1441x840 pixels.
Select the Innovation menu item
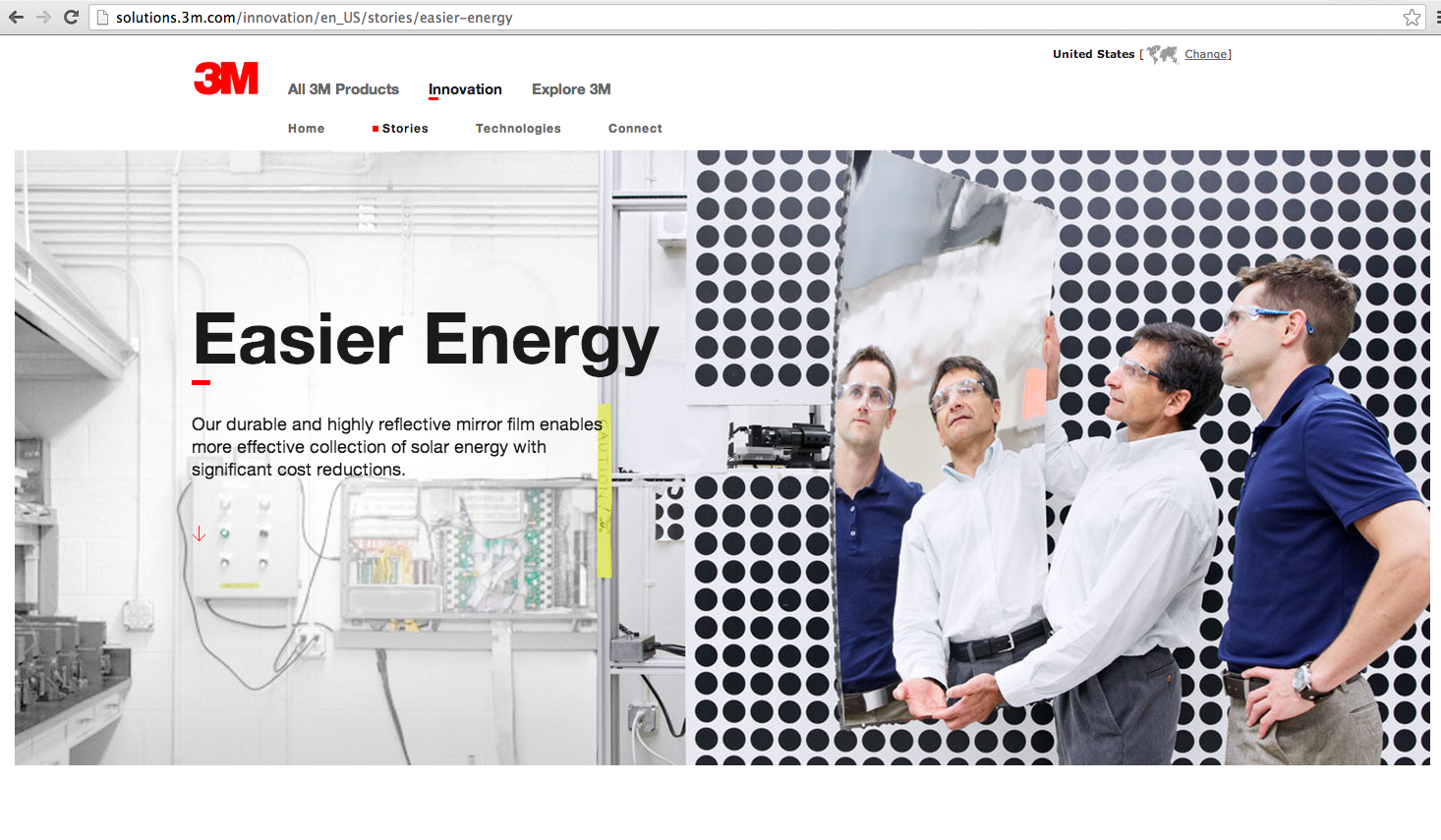coord(464,89)
